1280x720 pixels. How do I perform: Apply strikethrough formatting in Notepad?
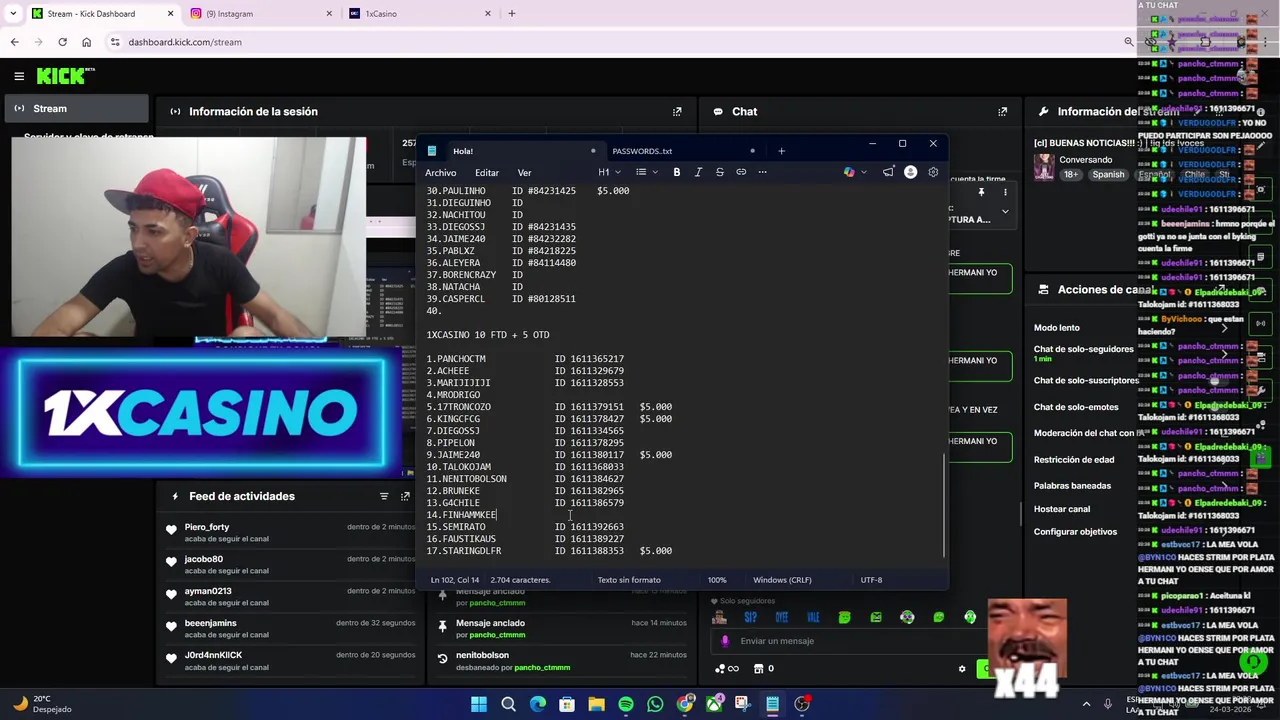[719, 172]
